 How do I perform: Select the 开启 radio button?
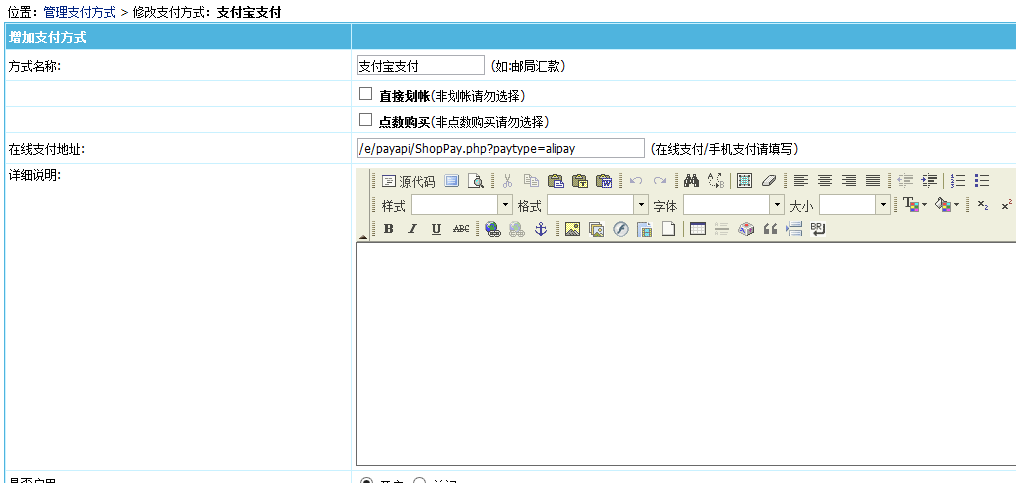(x=366, y=481)
